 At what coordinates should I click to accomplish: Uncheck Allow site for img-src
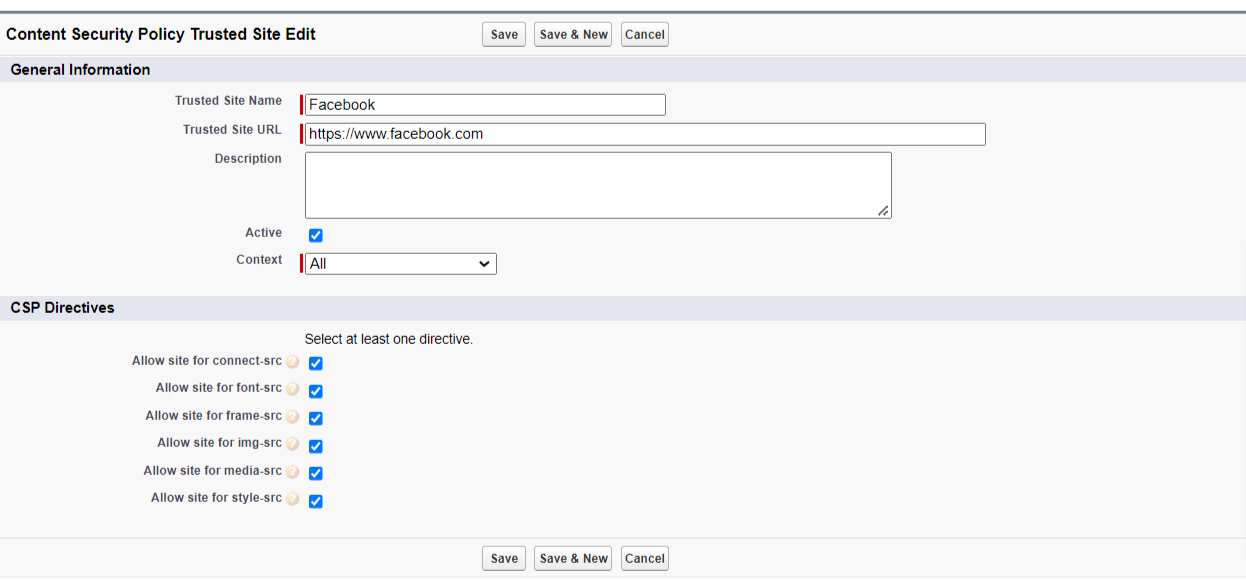pos(316,446)
